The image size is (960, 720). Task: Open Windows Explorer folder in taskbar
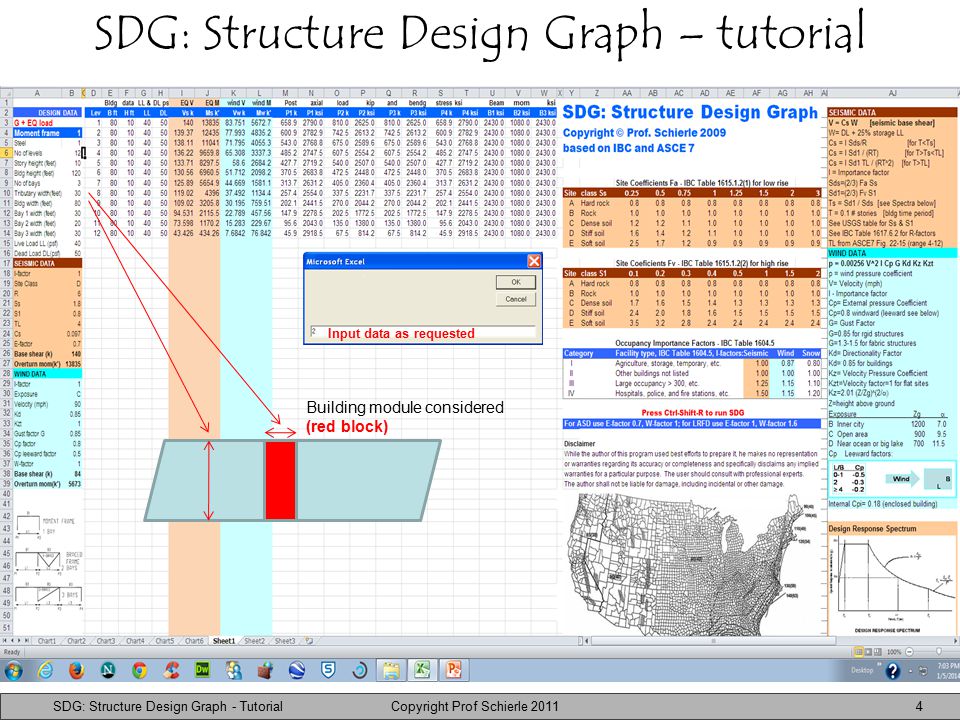(392, 670)
